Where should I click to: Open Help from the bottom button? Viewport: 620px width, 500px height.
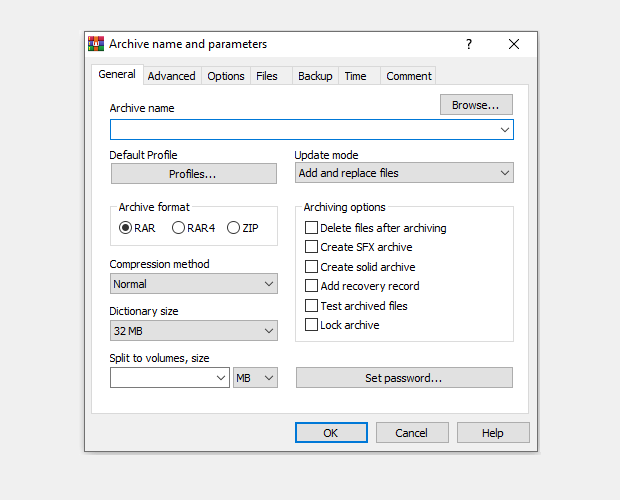493,433
